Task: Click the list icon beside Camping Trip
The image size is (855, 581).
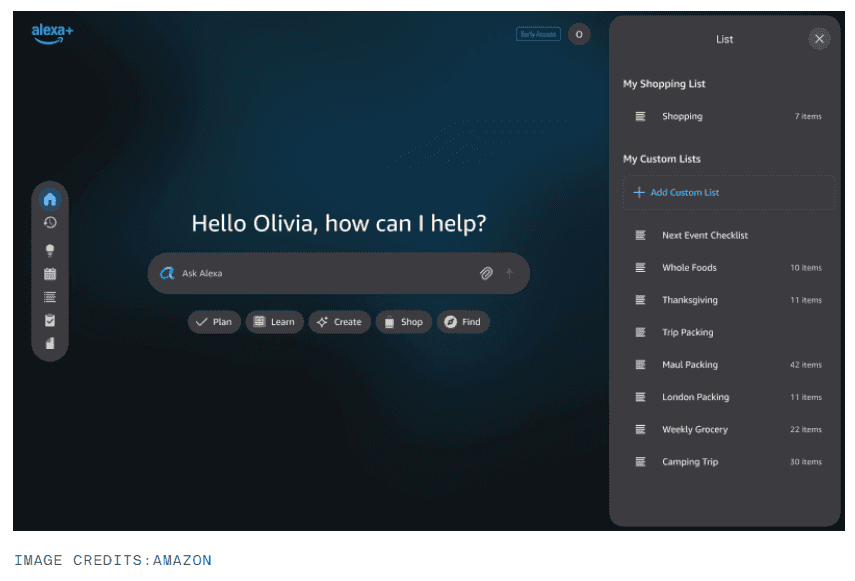Action: pyautogui.click(x=640, y=462)
